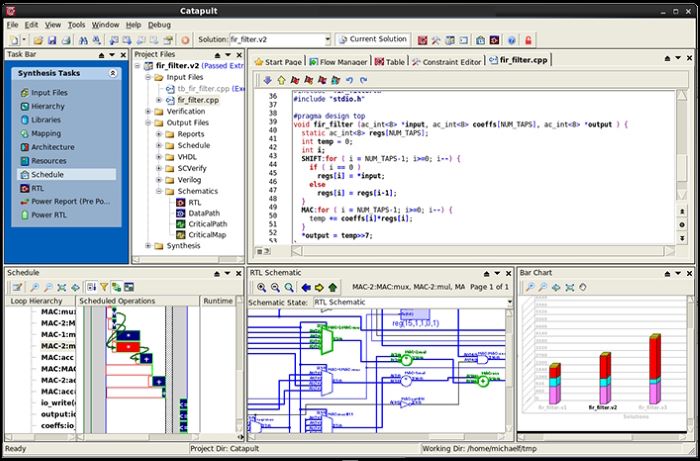Viewport: 700px width, 461px height.
Task: Collapse the Schematics folder
Action: (158, 190)
